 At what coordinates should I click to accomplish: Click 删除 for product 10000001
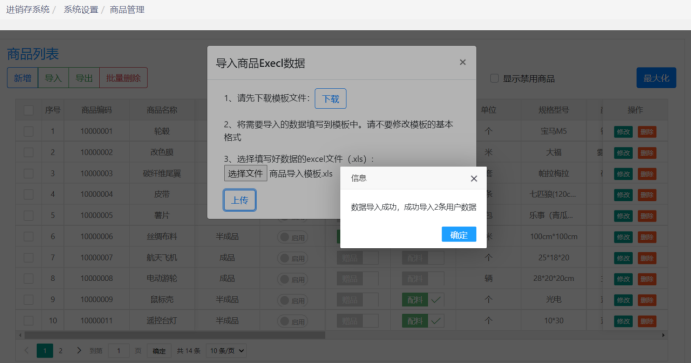click(x=647, y=131)
